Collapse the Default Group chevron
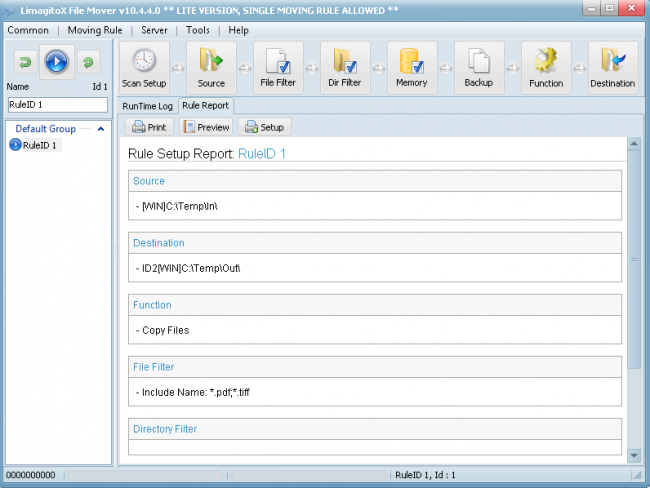This screenshot has width=650, height=488. click(100, 129)
